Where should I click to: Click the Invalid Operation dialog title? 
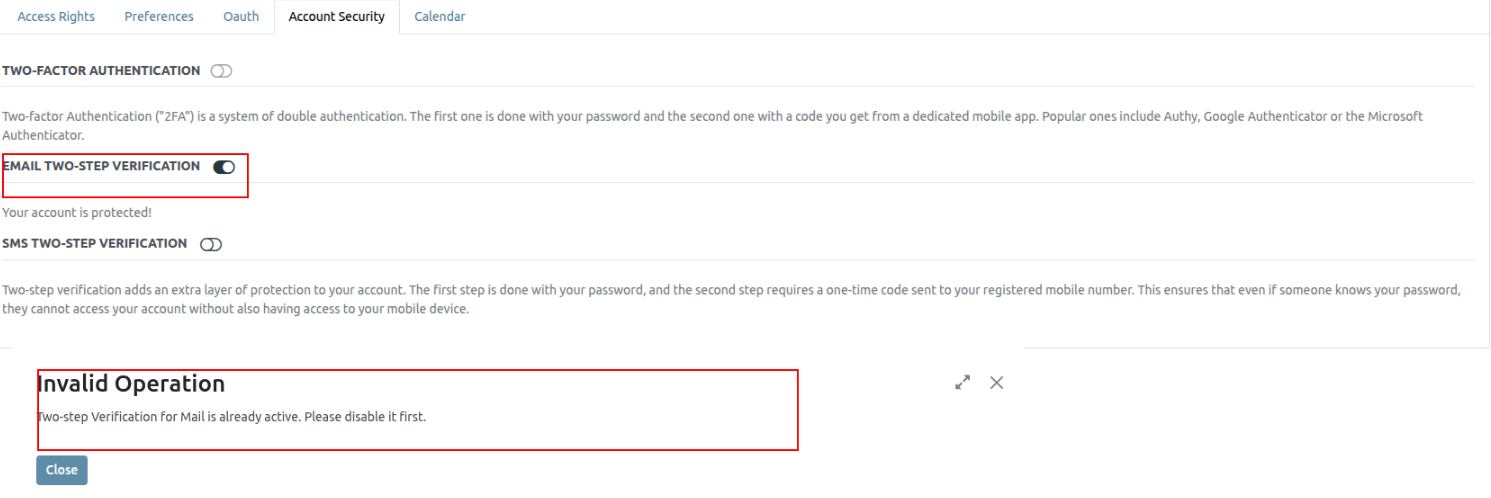(x=131, y=384)
